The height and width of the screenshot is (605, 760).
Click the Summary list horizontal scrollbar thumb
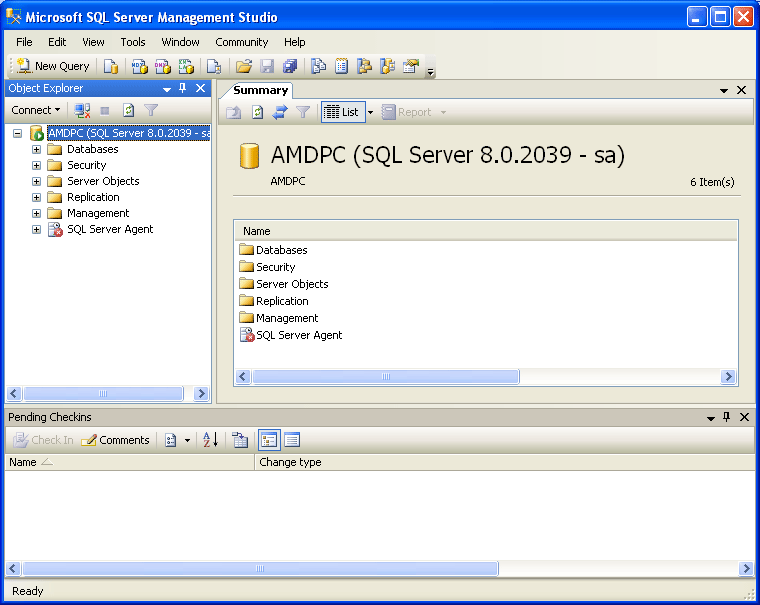[386, 377]
